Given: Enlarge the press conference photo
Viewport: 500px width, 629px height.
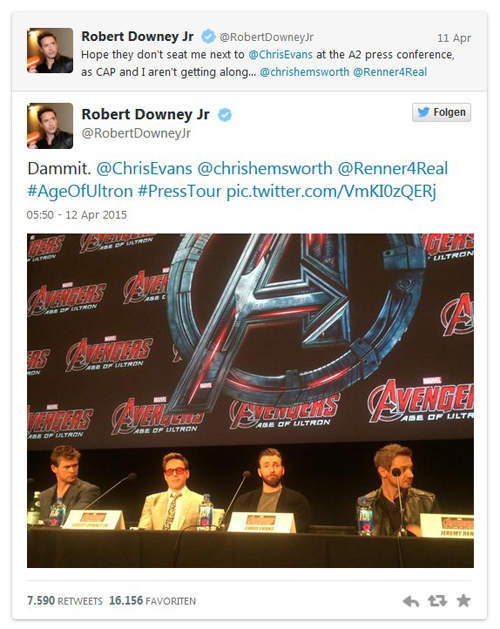Looking at the screenshot, I should [250, 400].
